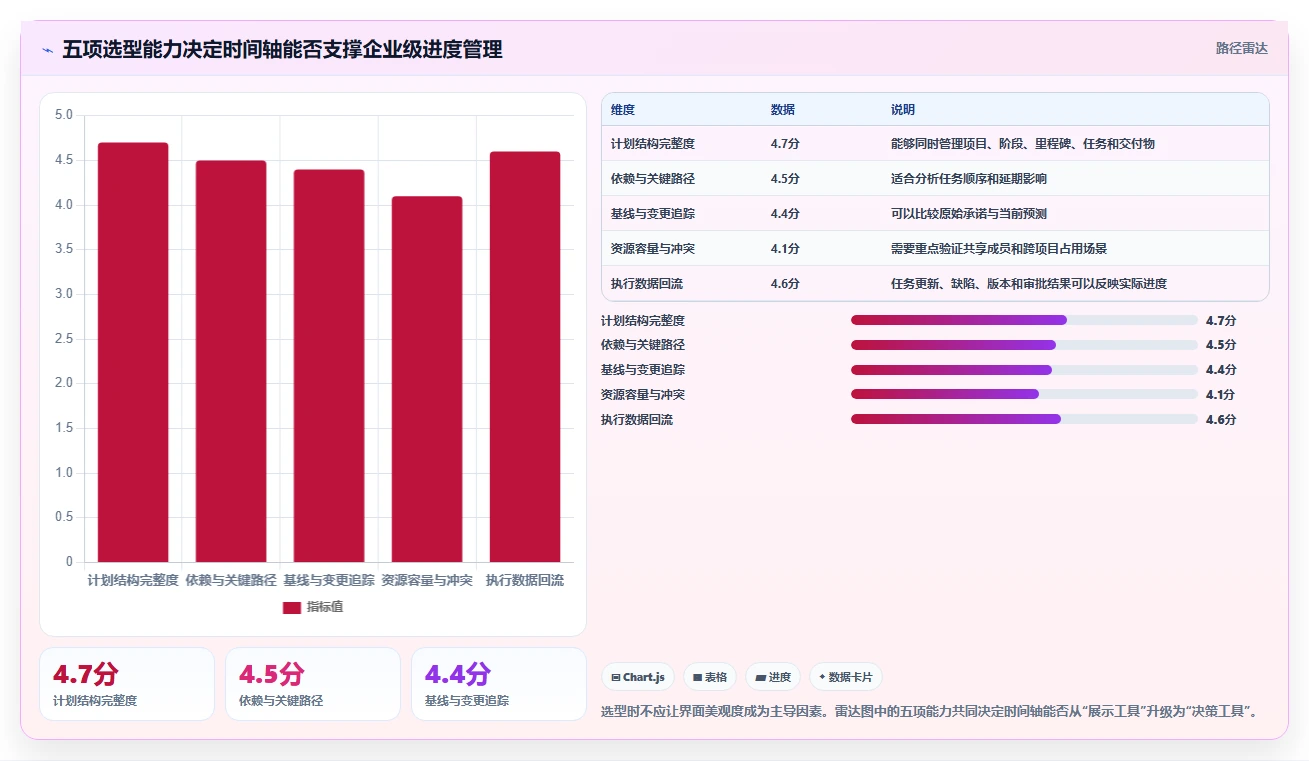Click x-axis label 依赖与关键路径 under the chart
Screen dimensions: 1309x761
tap(231, 580)
